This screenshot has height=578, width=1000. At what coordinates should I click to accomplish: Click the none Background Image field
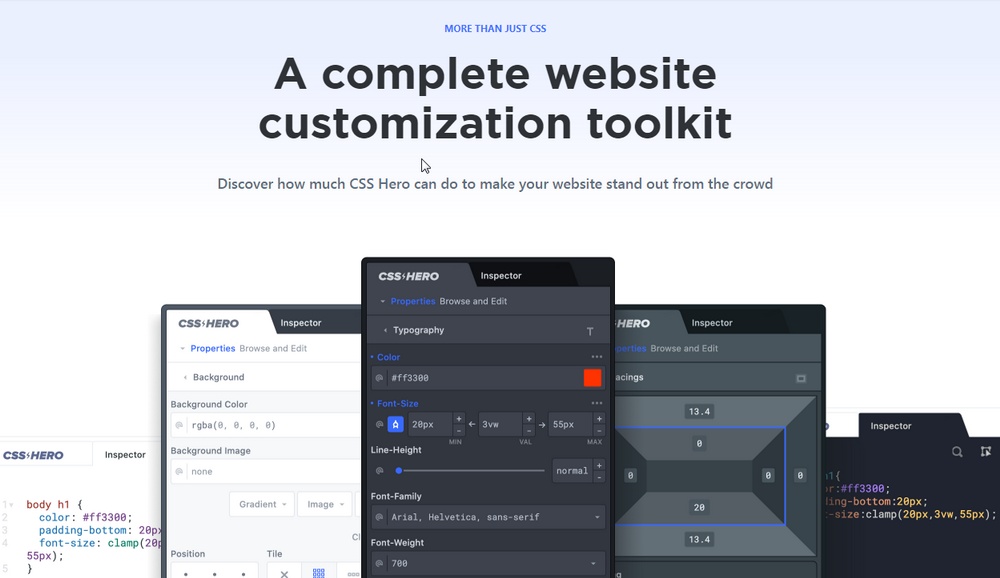coord(265,471)
